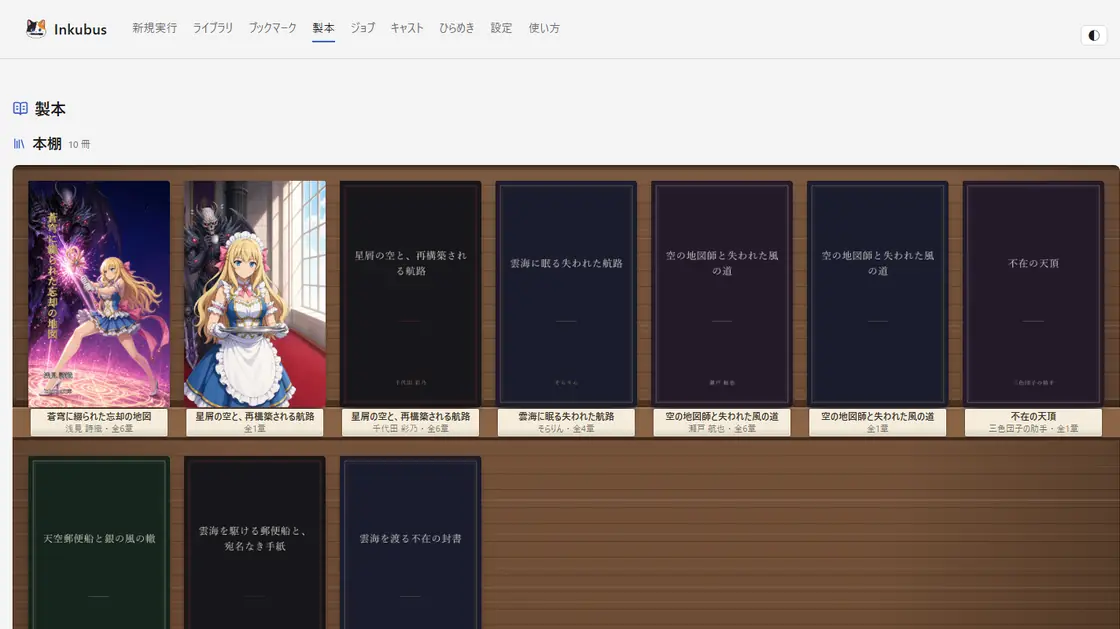Select the 製本 nav tab
1120x629 pixels.
tap(323, 28)
